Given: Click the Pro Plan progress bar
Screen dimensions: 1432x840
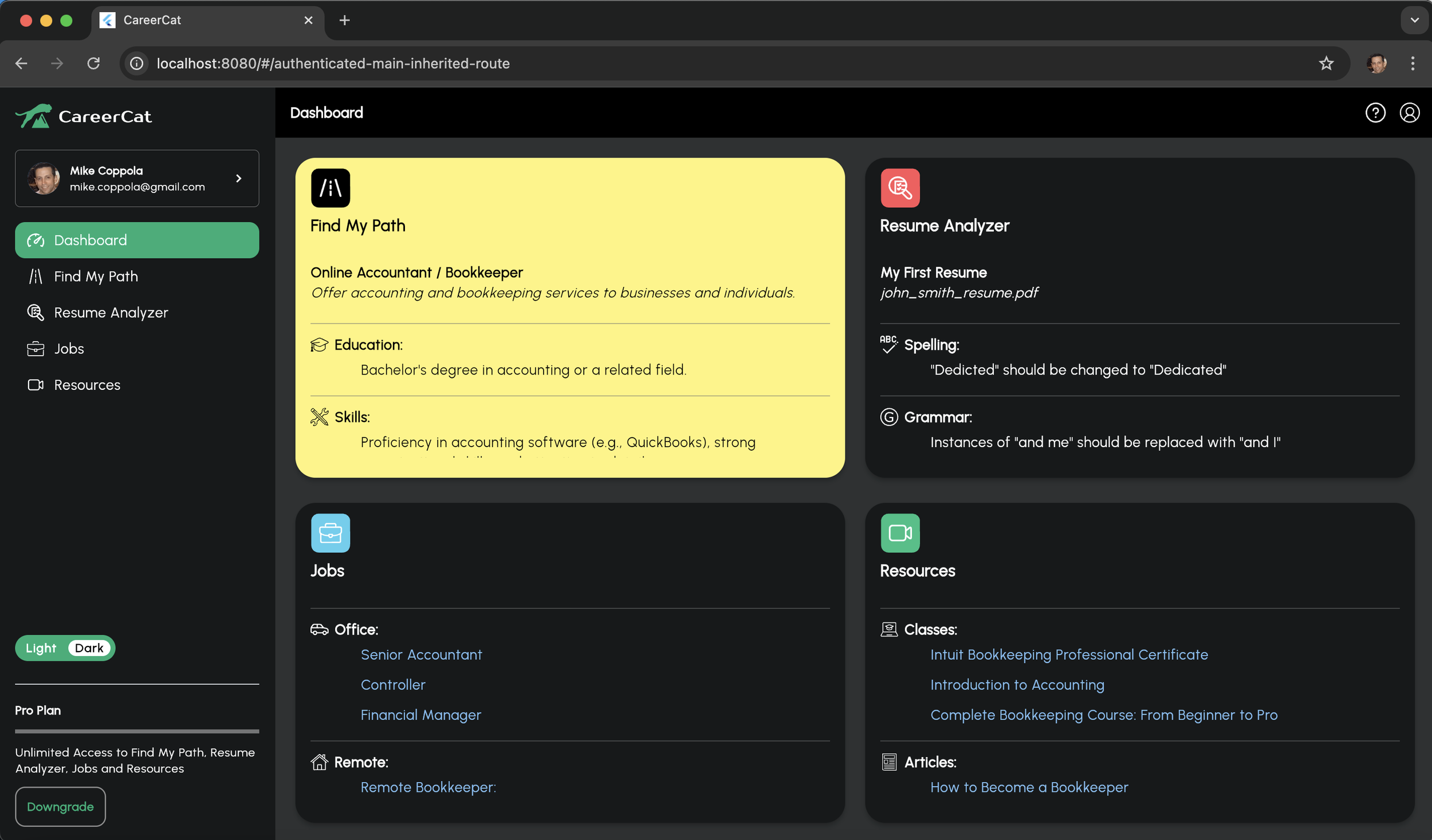Looking at the screenshot, I should (x=137, y=731).
